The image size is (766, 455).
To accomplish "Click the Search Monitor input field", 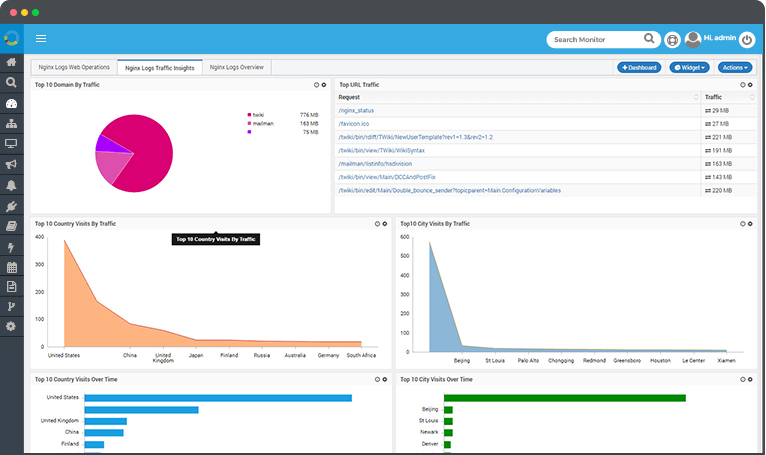I will [x=596, y=40].
